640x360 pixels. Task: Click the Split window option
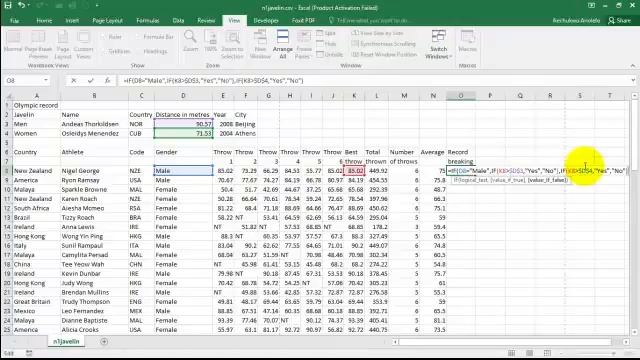[x=326, y=33]
